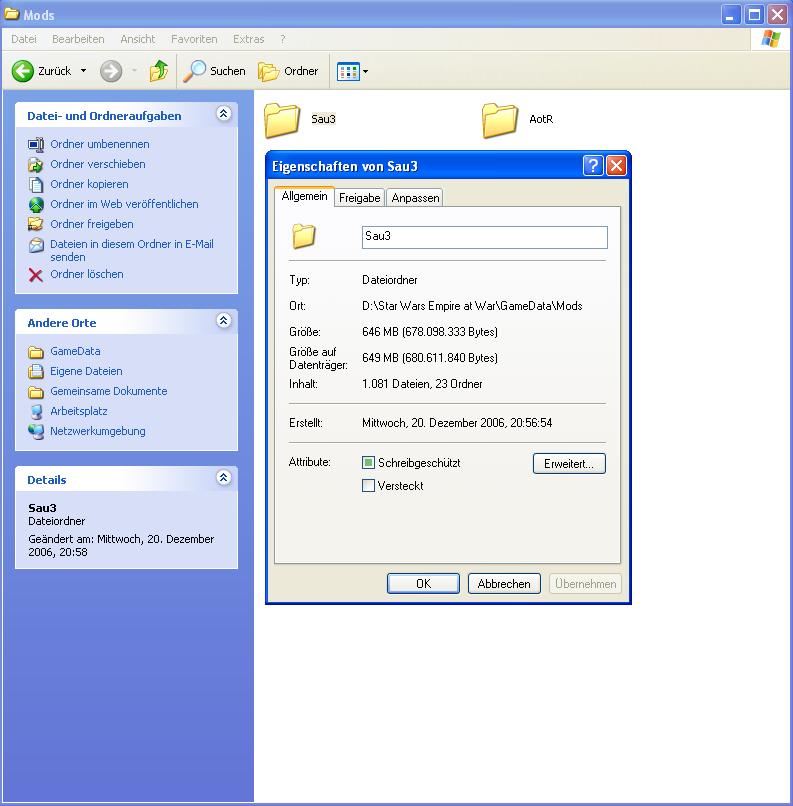Open Netzwerkumgebung link

(98, 431)
